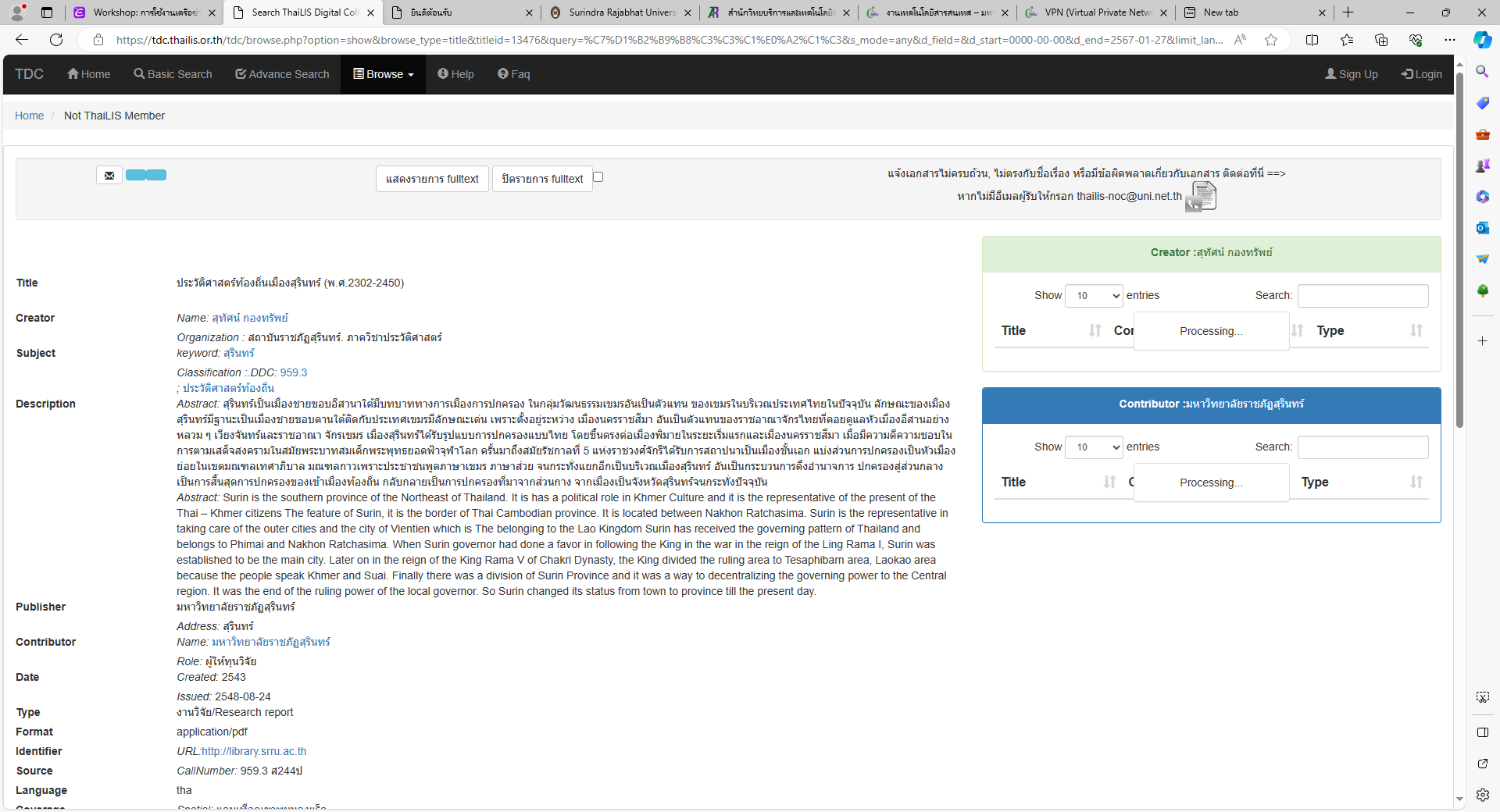1500x812 pixels.
Task: Open the Copilot sidebar icon
Action: [1482, 40]
